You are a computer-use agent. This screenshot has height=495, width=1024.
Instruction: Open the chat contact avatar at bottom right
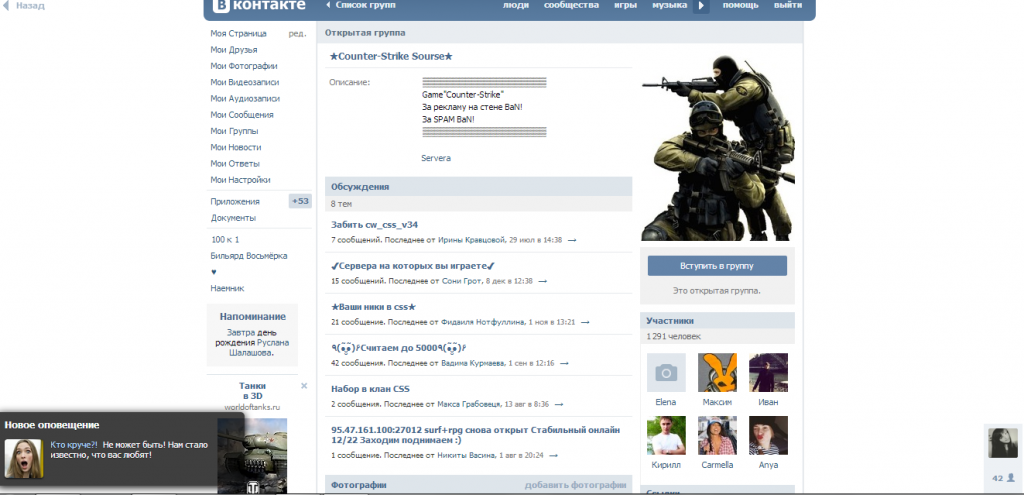coord(1001,443)
